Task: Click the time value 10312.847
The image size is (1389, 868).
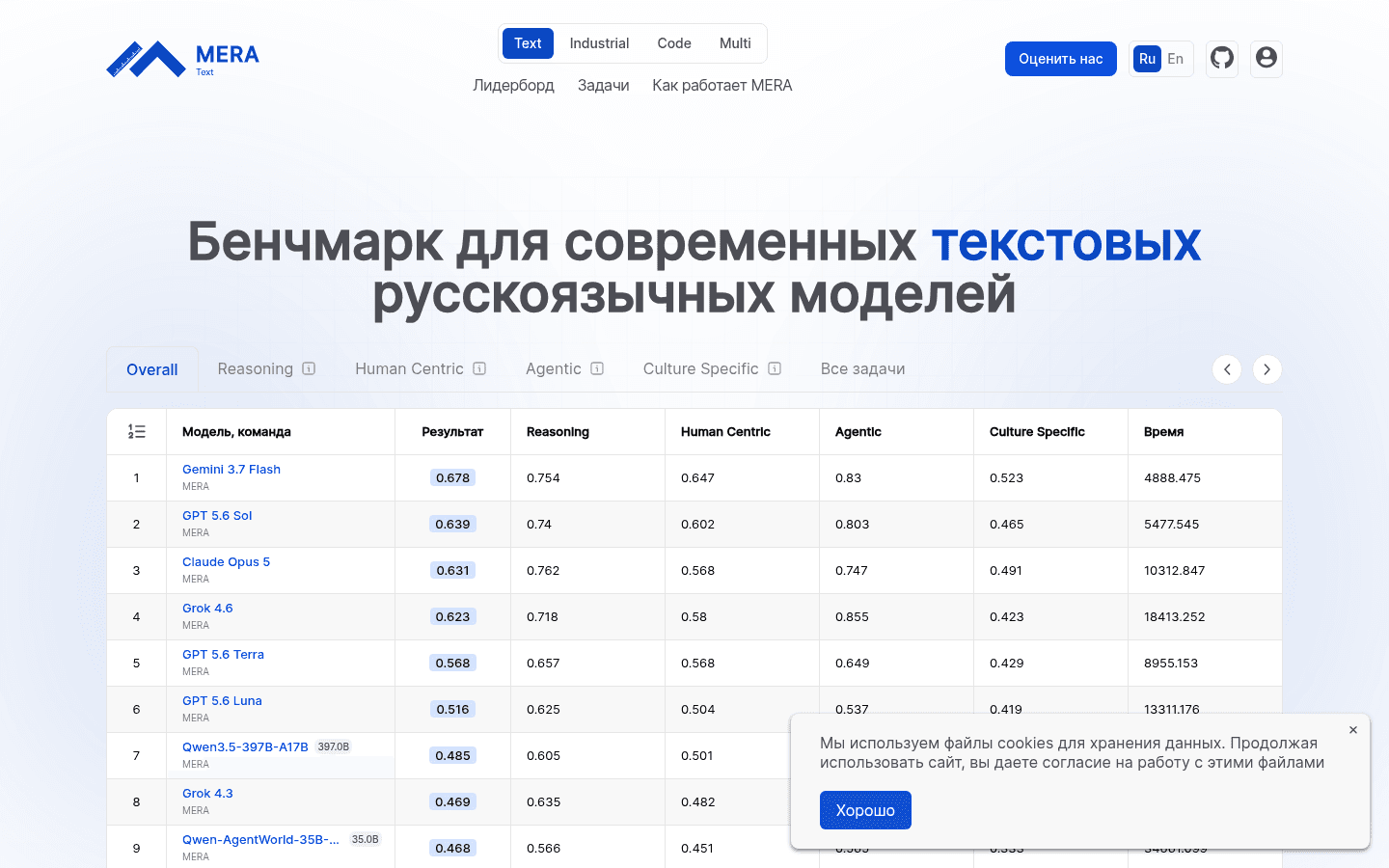Action: 1175,570
